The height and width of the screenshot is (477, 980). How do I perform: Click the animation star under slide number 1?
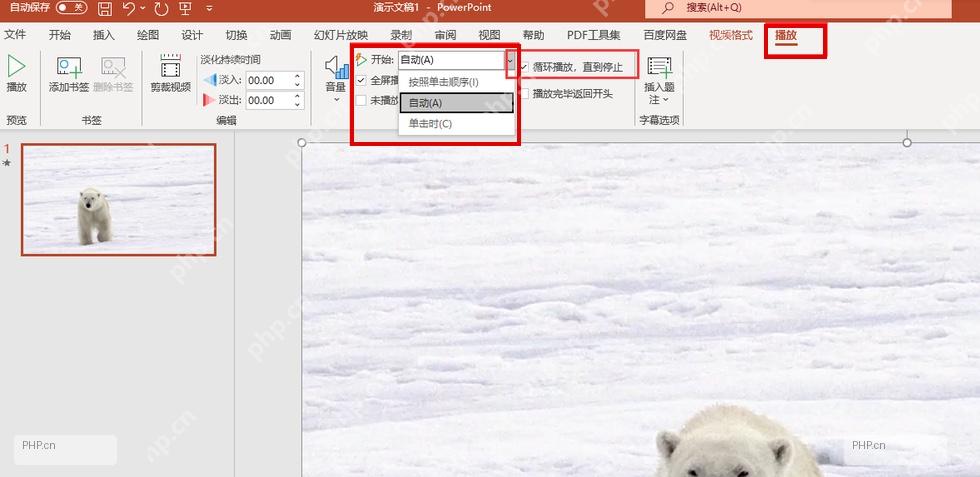7,163
